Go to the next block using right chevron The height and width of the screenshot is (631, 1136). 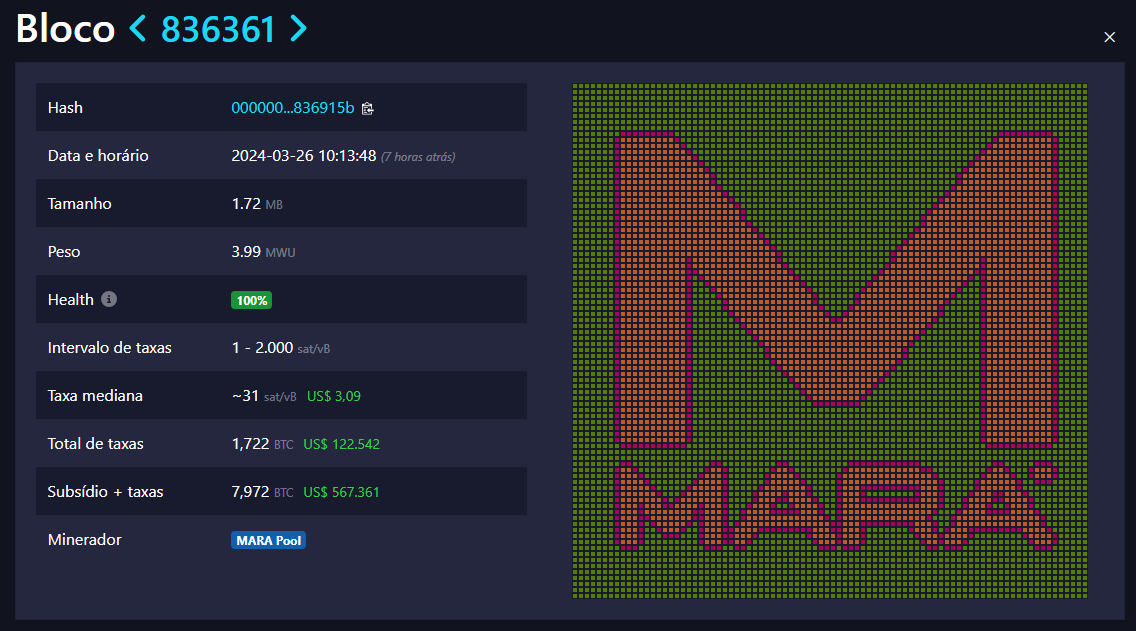tap(297, 30)
